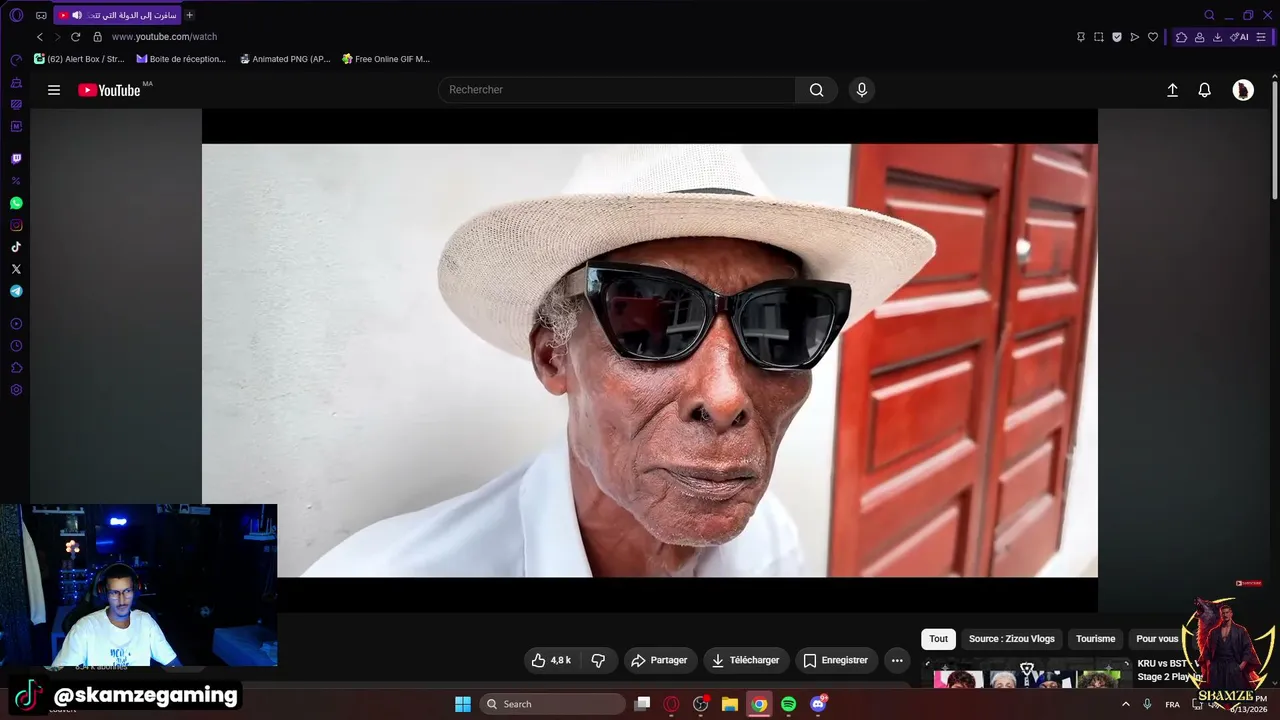Image resolution: width=1280 pixels, height=720 pixels.
Task: Open more actions three-dot menu
Action: 897,660
